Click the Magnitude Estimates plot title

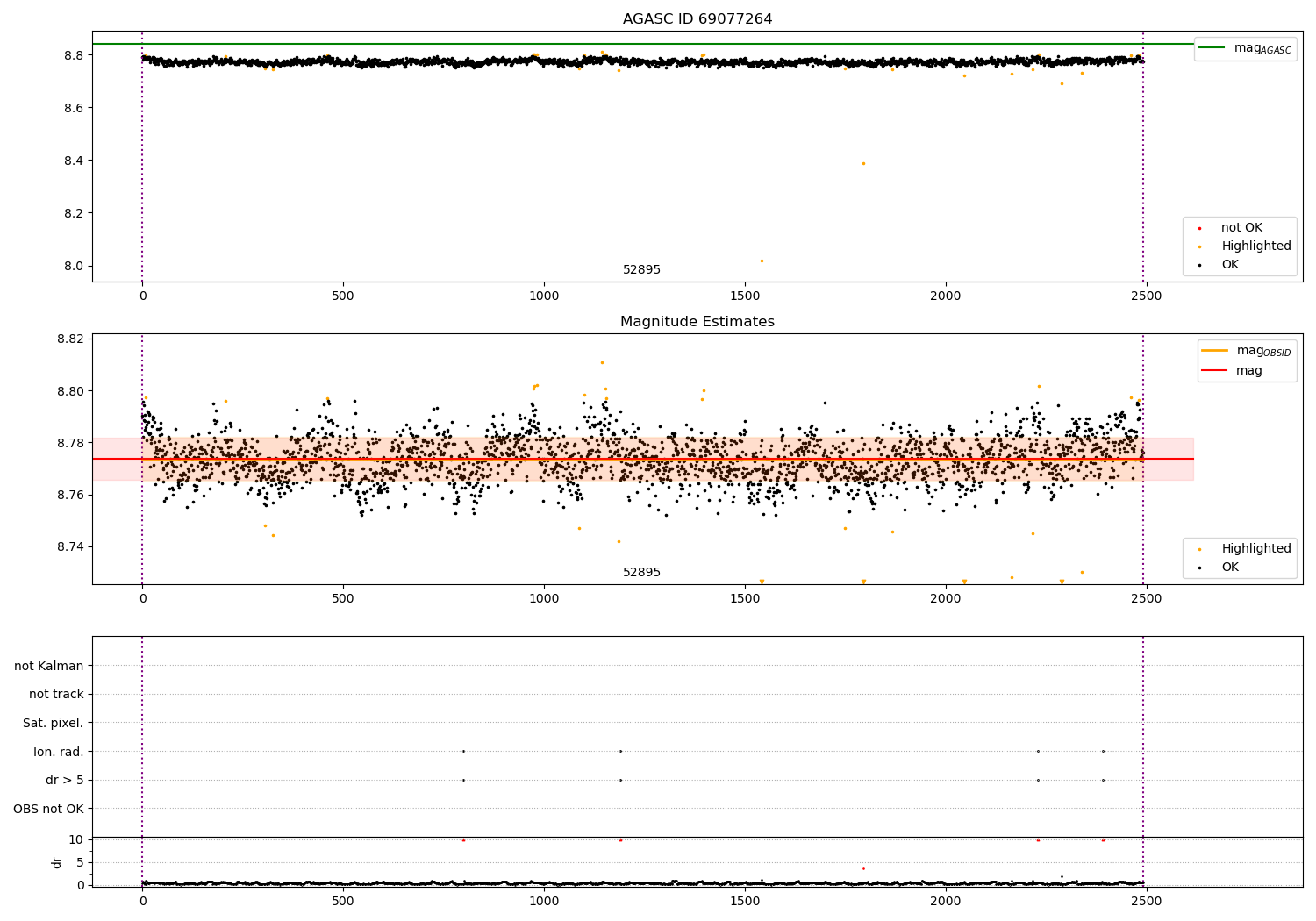(697, 322)
